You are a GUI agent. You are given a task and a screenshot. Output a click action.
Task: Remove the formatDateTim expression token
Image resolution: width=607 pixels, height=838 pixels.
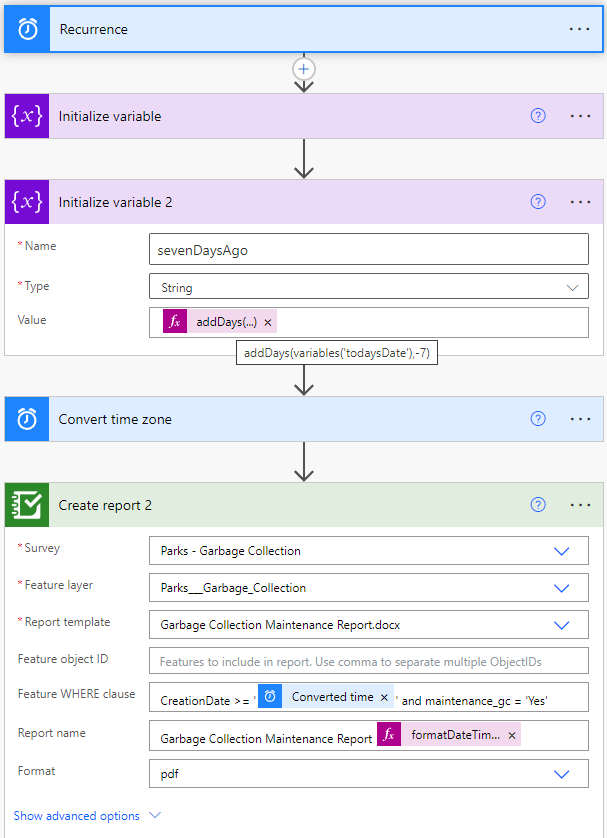(x=511, y=734)
